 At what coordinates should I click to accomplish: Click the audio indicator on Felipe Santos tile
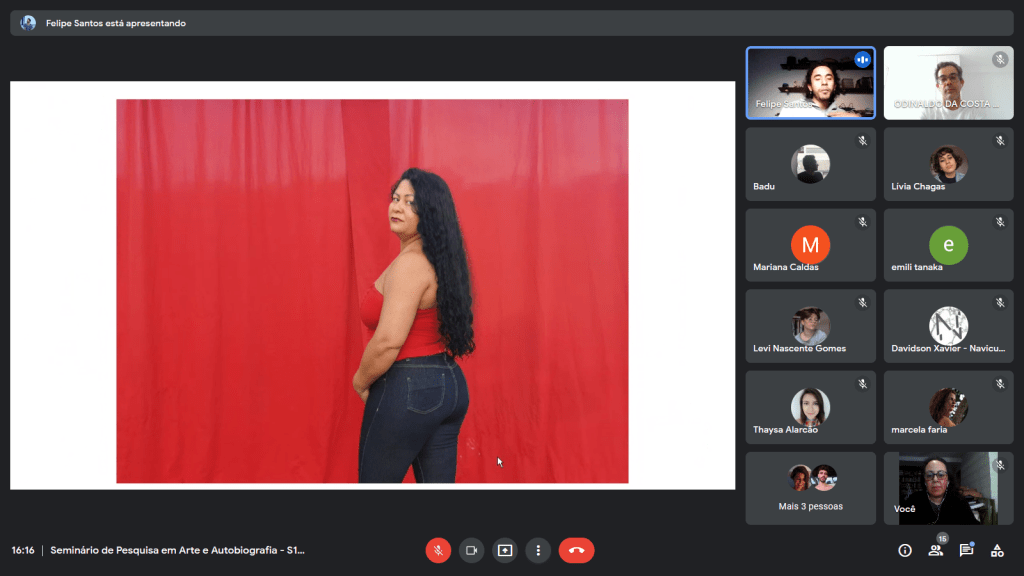click(862, 60)
